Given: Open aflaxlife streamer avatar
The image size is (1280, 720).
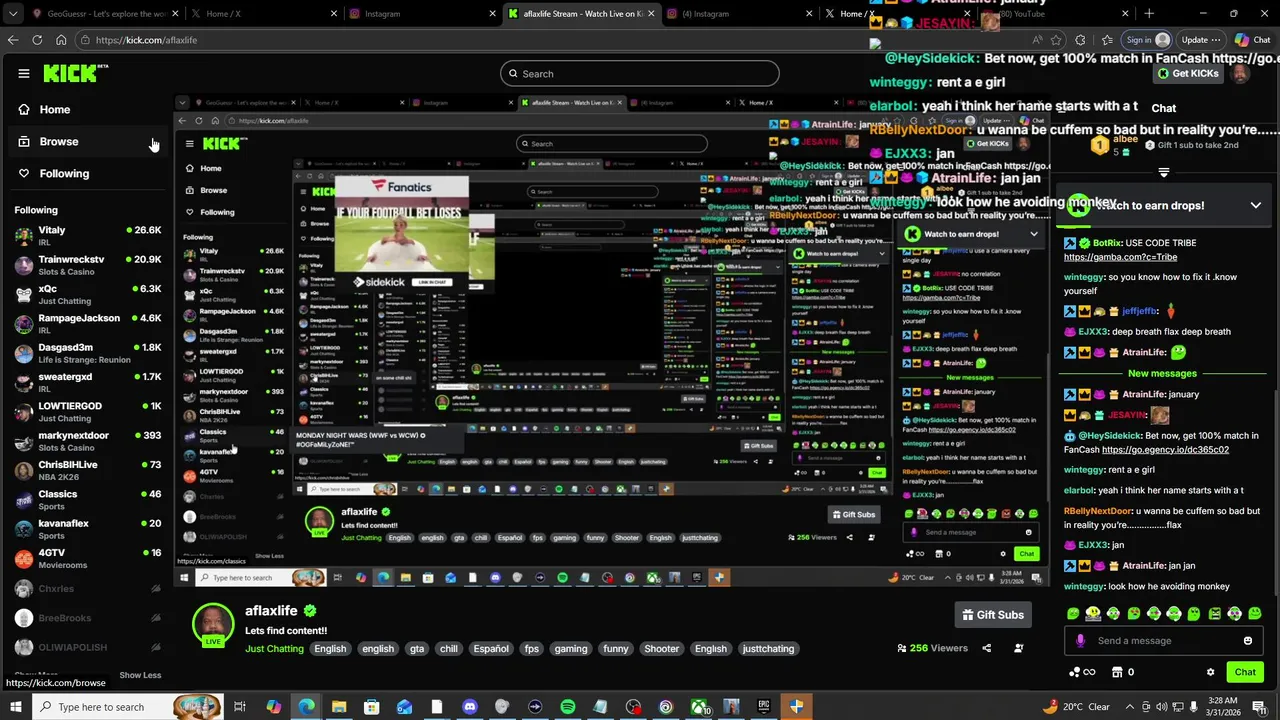Looking at the screenshot, I should tap(213, 623).
